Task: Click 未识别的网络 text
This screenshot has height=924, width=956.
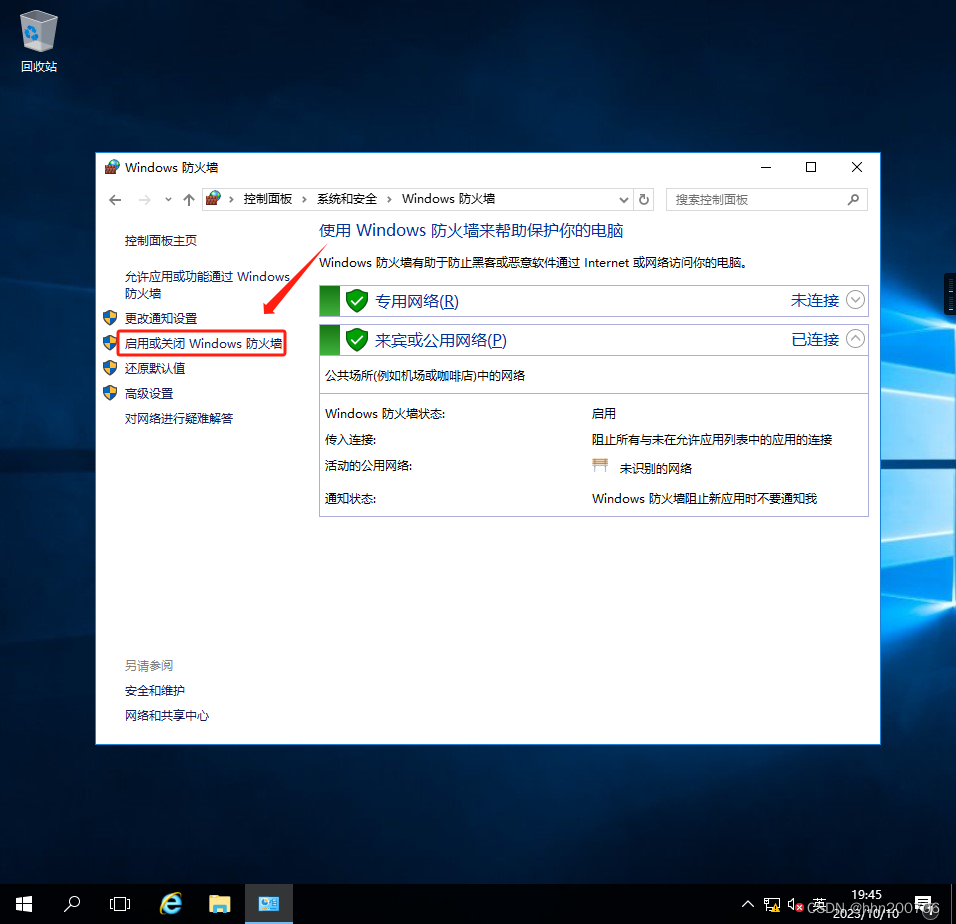Action: (656, 468)
